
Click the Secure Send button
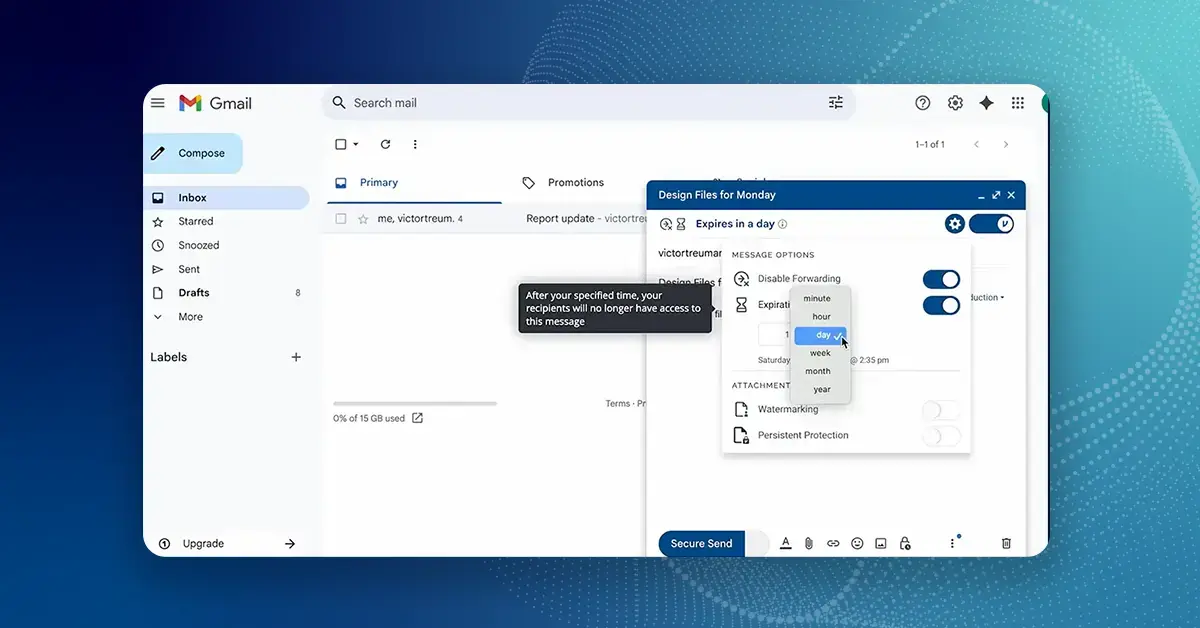pos(700,543)
